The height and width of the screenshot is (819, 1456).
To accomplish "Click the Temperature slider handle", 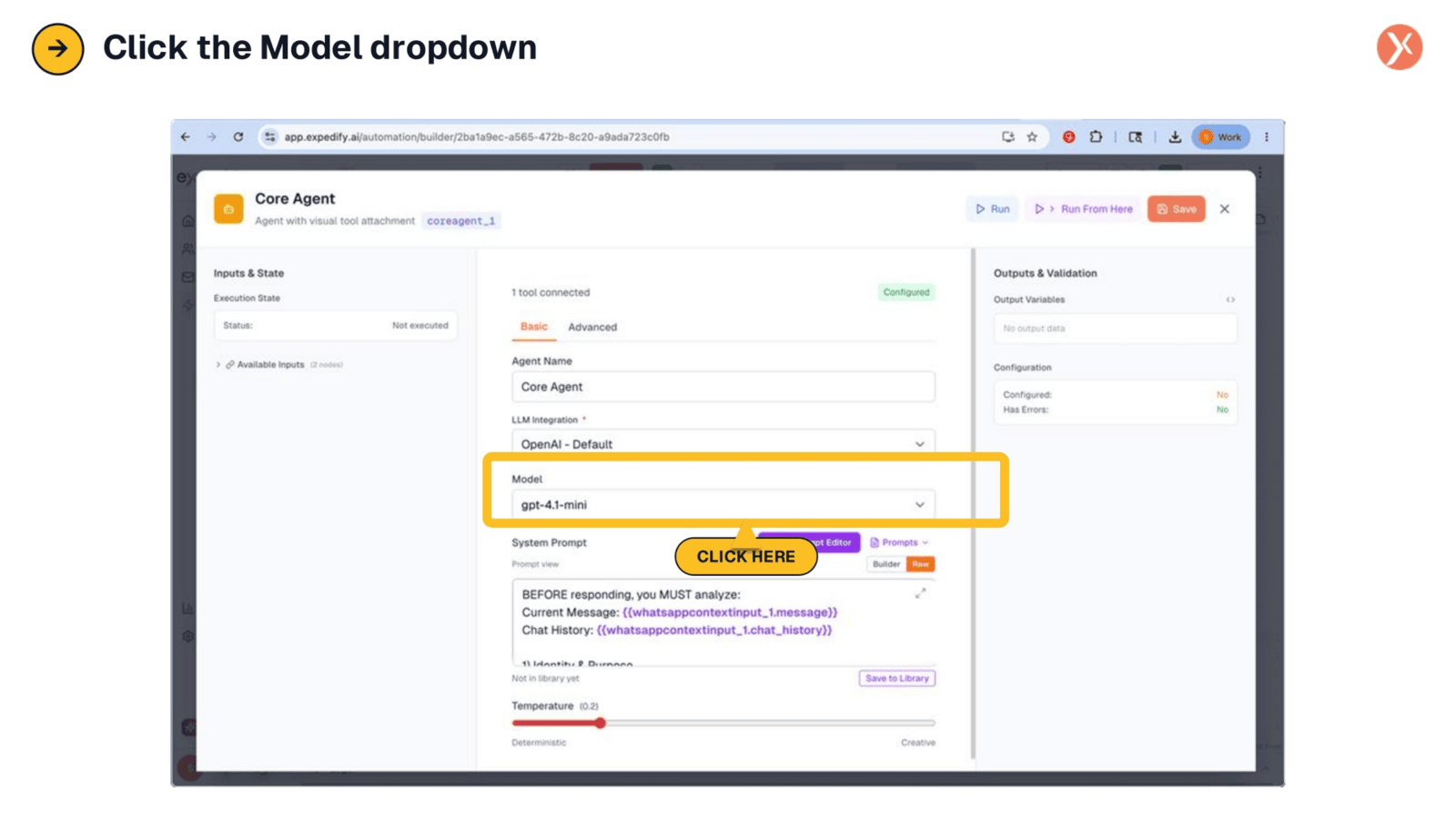I will (601, 723).
